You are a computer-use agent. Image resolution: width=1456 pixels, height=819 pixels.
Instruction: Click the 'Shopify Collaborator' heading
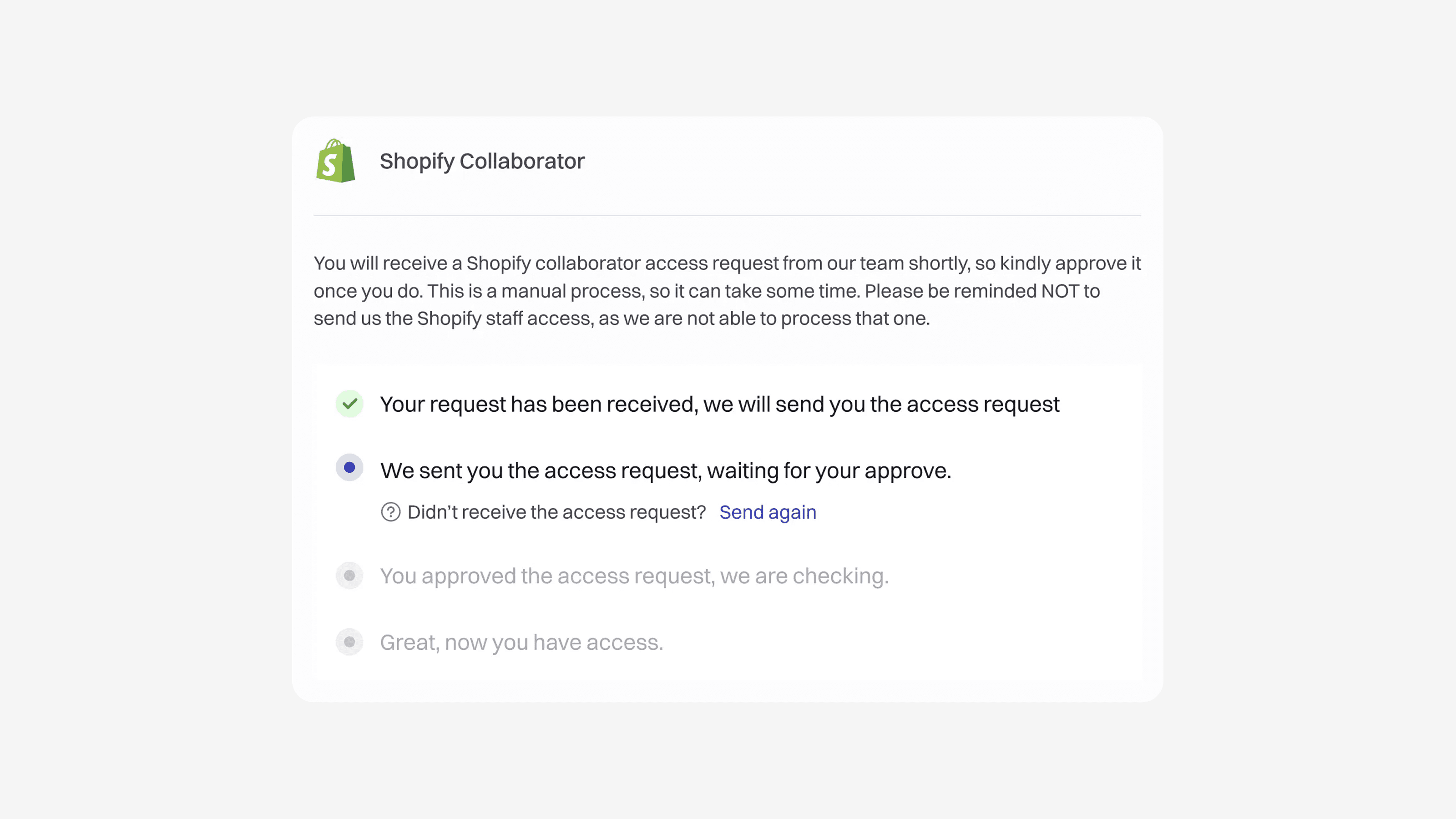point(482,161)
